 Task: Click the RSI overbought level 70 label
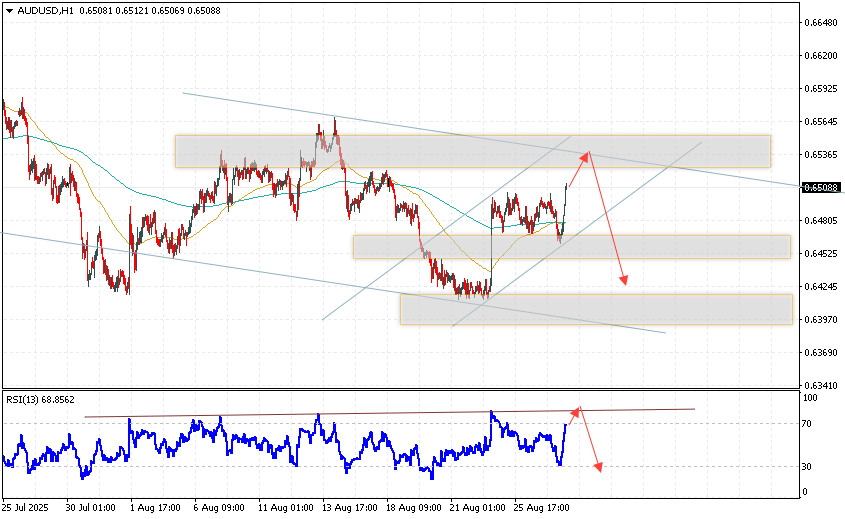coord(807,424)
